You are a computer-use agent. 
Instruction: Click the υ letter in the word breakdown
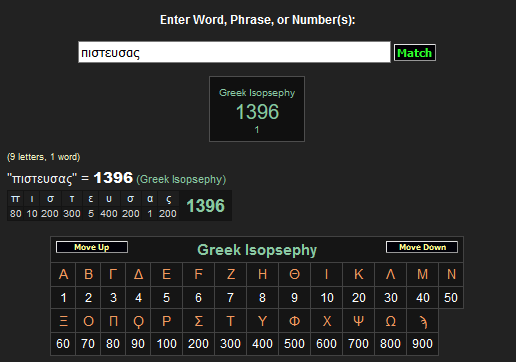coord(109,199)
